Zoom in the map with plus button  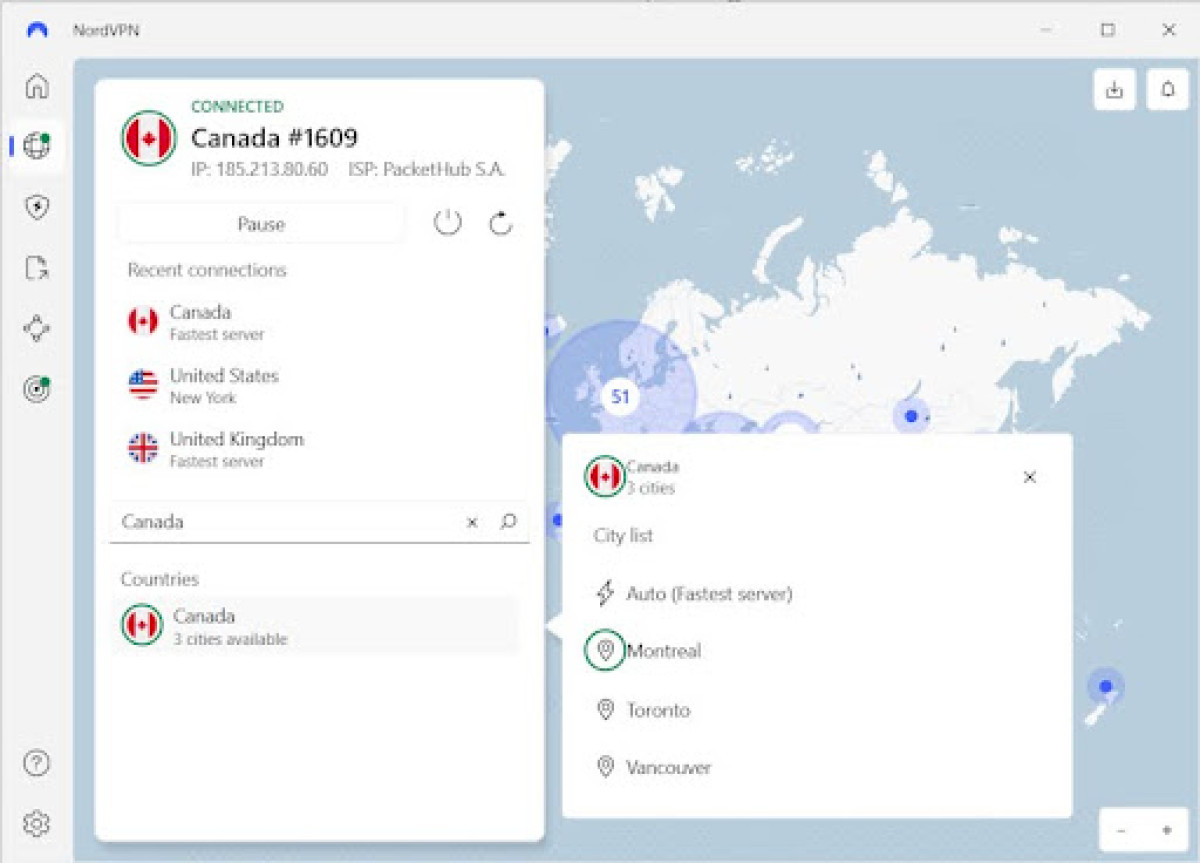coord(1166,830)
